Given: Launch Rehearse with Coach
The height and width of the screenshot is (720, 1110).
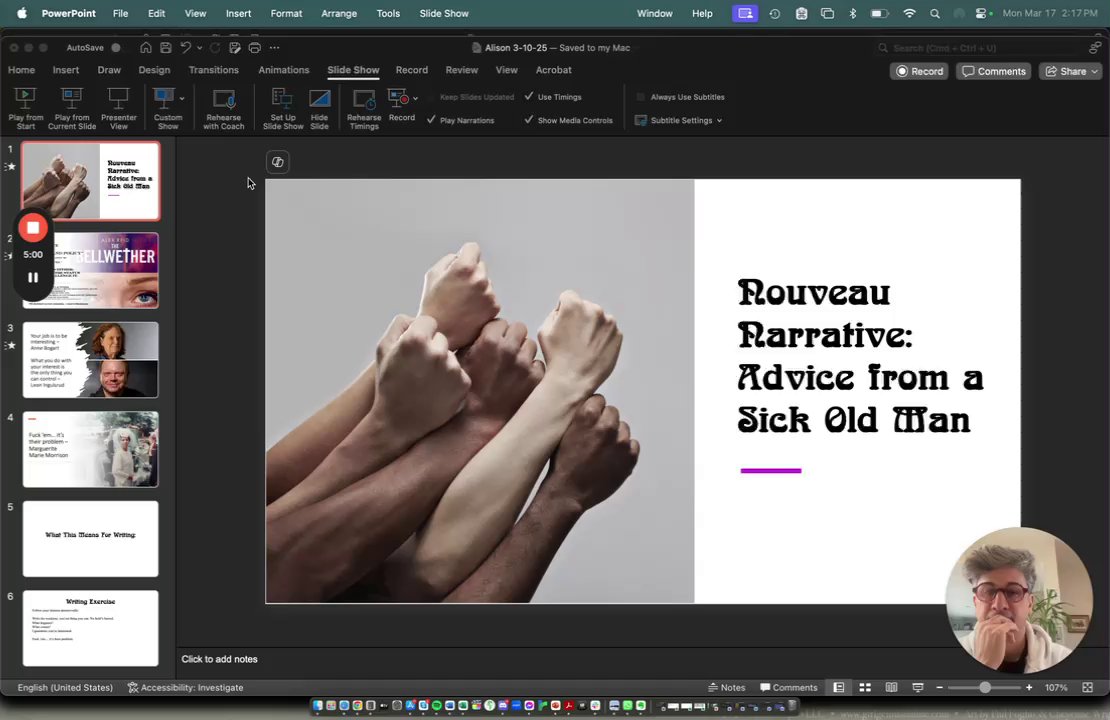Looking at the screenshot, I should click(x=224, y=99).
